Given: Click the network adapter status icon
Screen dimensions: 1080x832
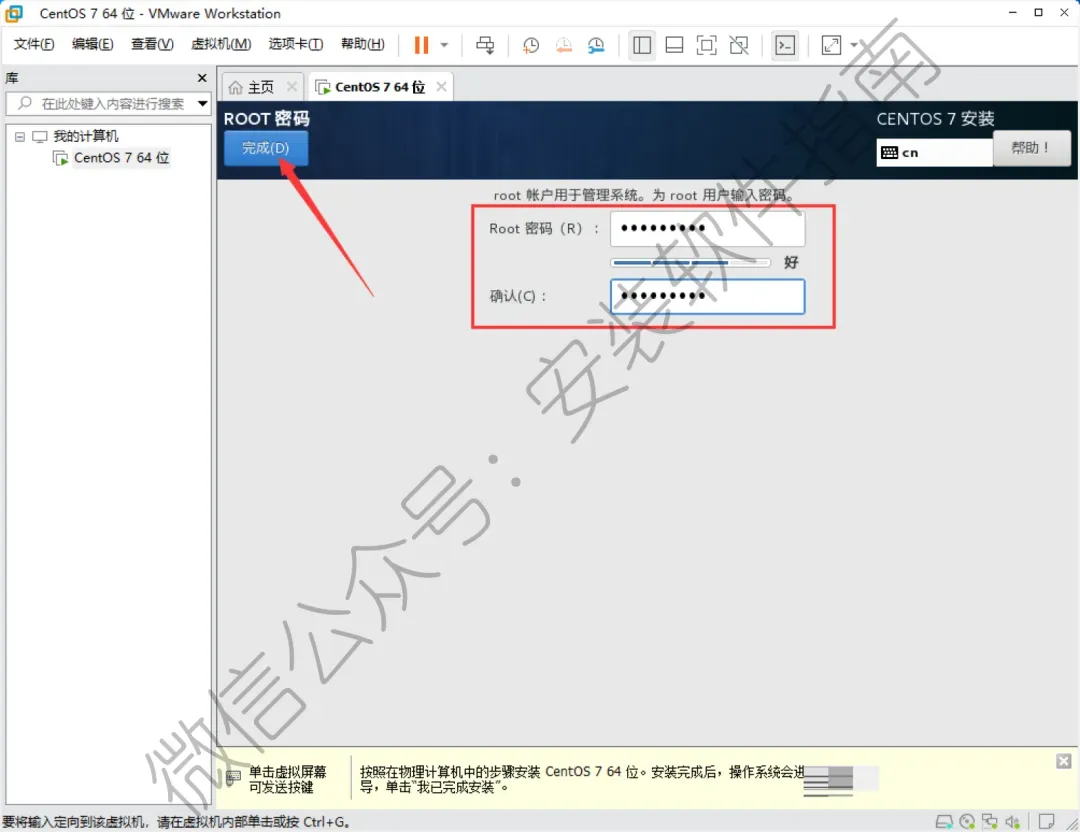Looking at the screenshot, I should pos(990,821).
